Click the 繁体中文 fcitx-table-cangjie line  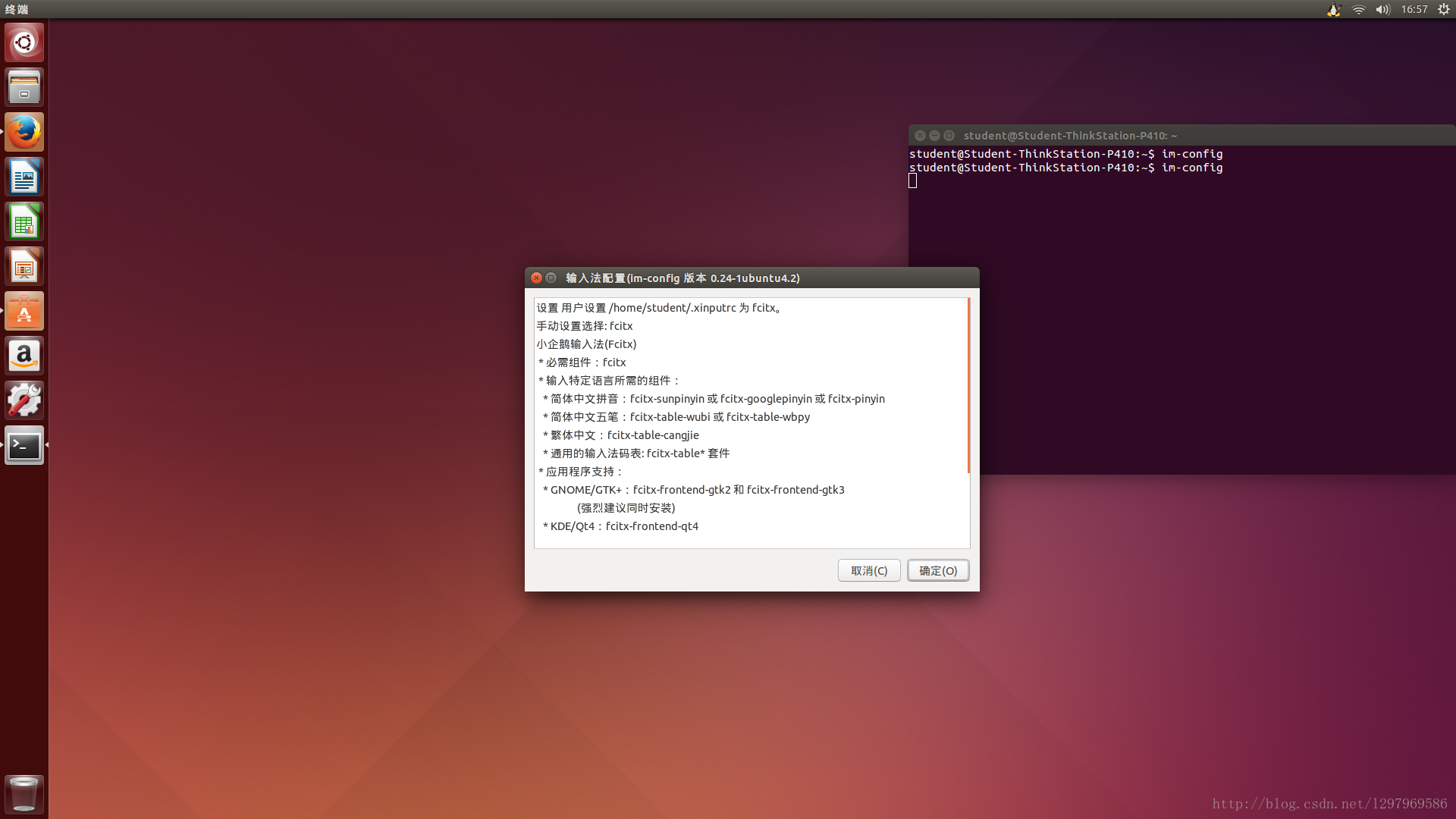click(x=621, y=435)
